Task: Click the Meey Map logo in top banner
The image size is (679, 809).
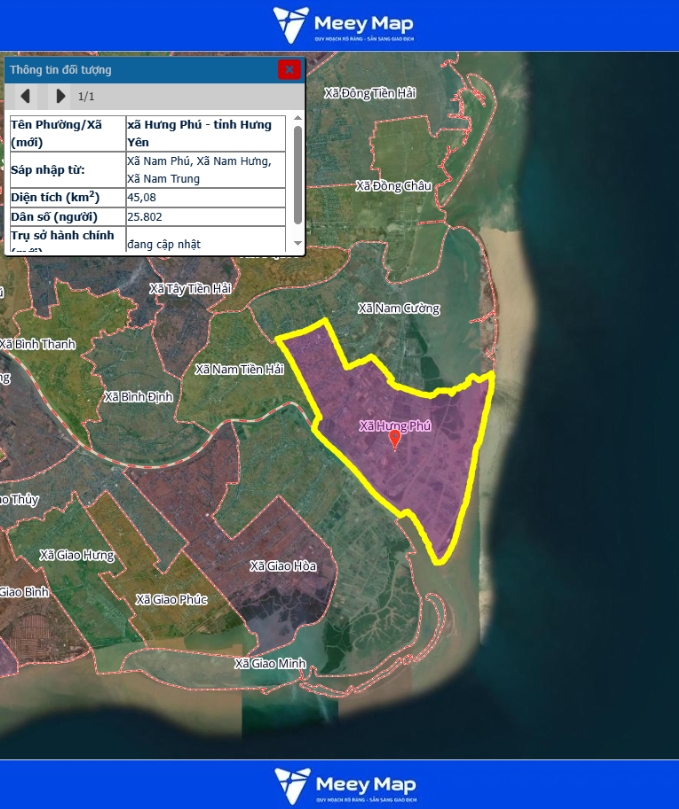Action: click(x=343, y=25)
